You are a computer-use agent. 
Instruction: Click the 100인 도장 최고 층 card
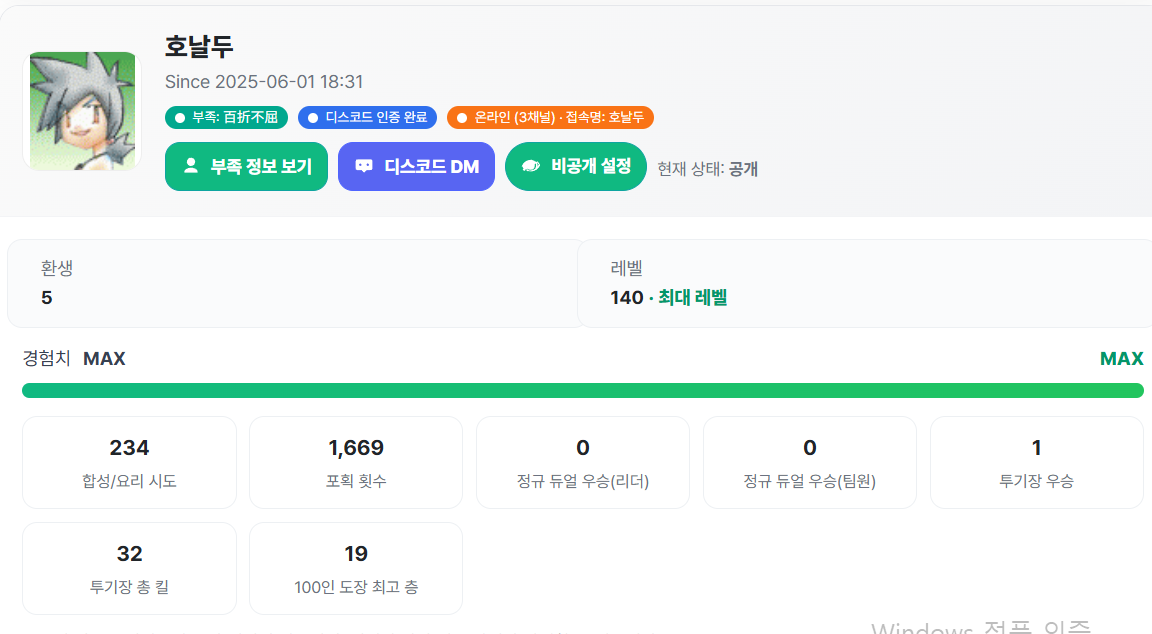(356, 568)
